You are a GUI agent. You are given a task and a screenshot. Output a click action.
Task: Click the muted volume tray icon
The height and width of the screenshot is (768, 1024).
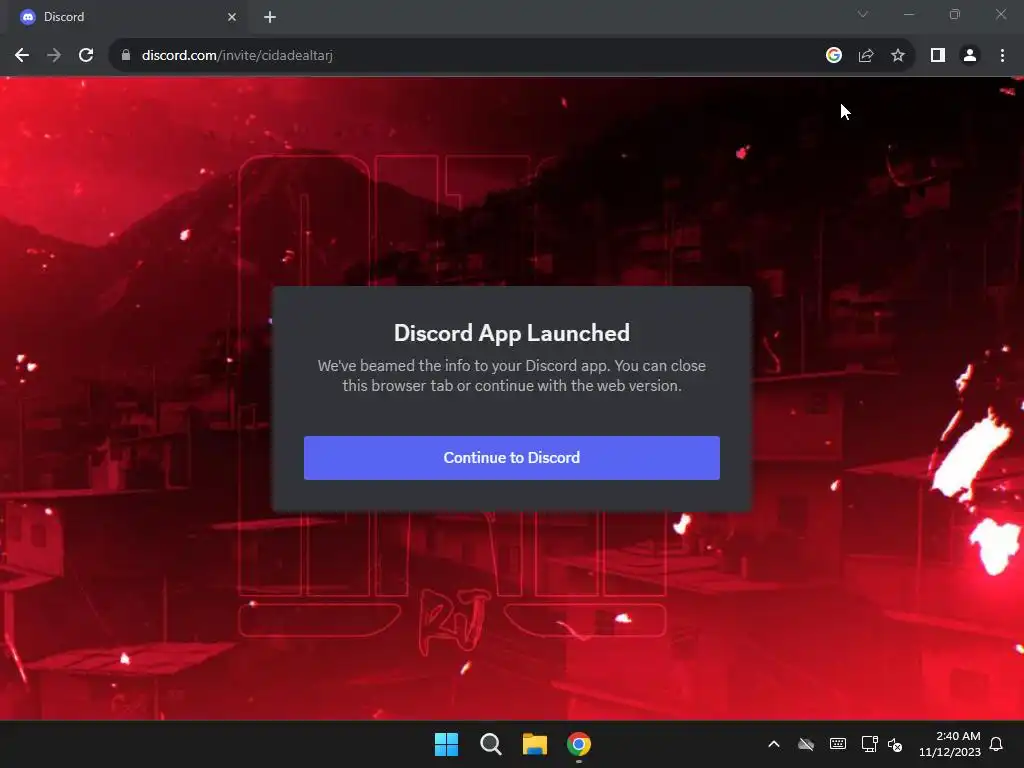point(895,744)
